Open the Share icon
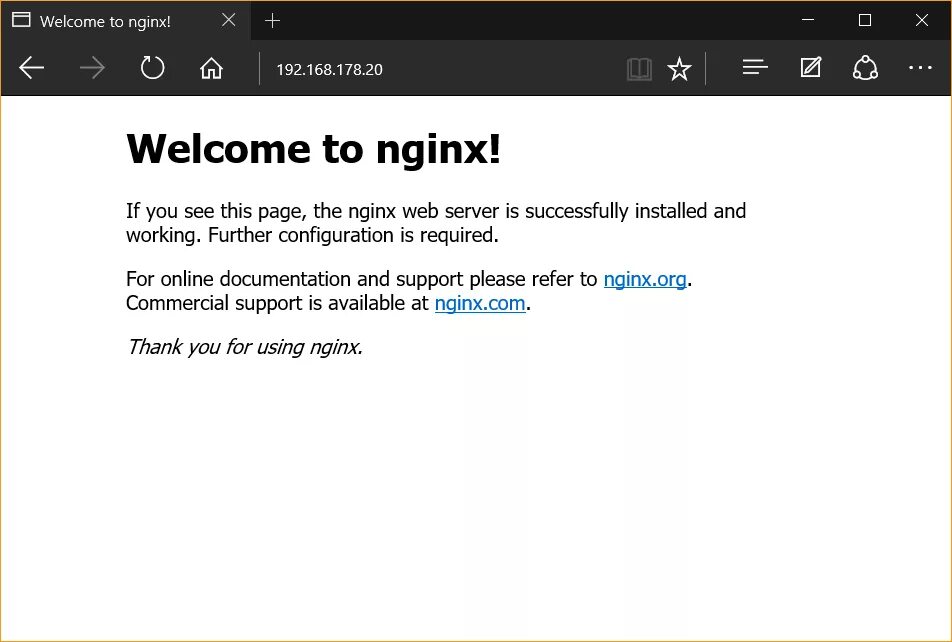Viewport: 952px width, 642px height. pyautogui.click(x=865, y=68)
